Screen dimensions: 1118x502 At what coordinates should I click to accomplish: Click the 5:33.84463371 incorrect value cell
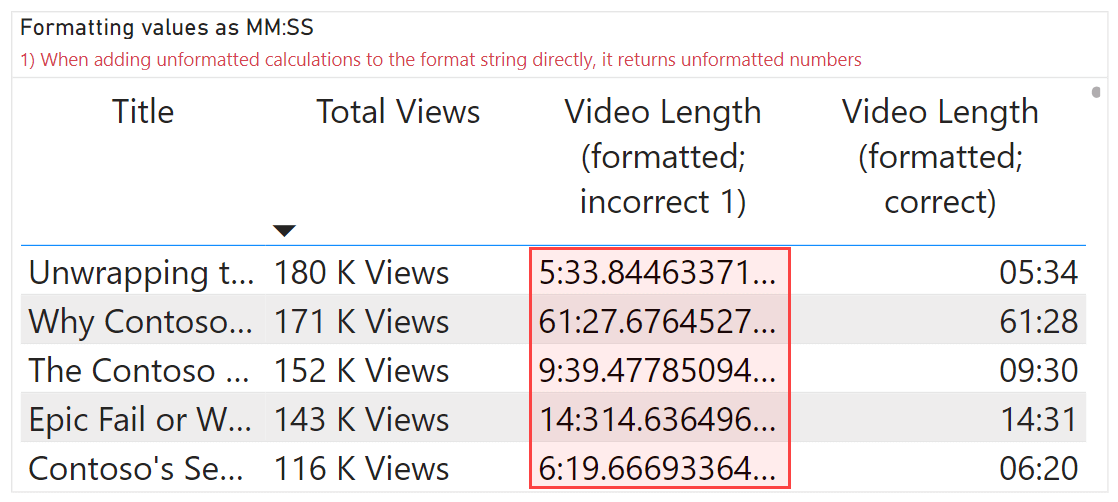[658, 272]
